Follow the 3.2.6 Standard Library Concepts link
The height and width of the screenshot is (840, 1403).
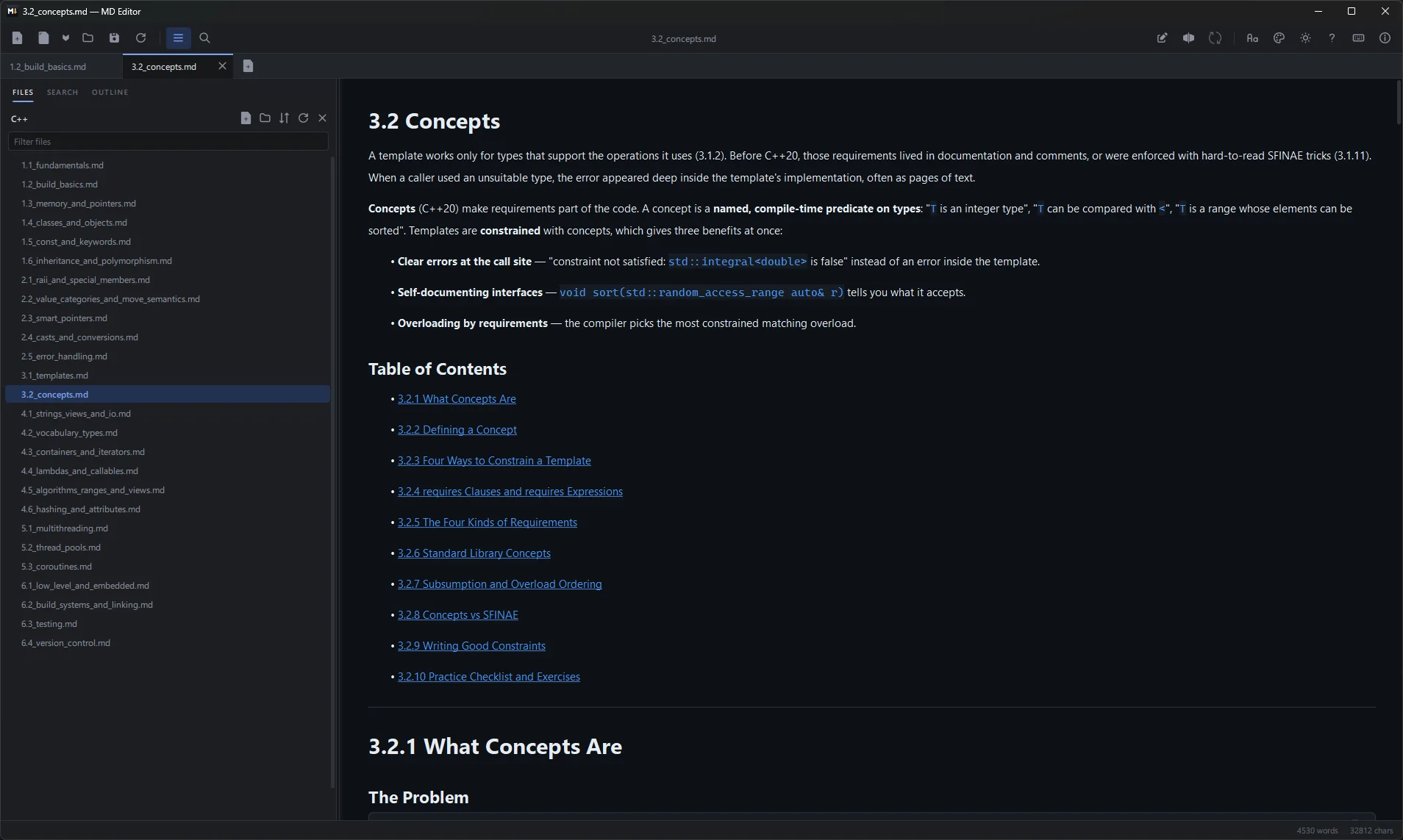[x=474, y=553]
